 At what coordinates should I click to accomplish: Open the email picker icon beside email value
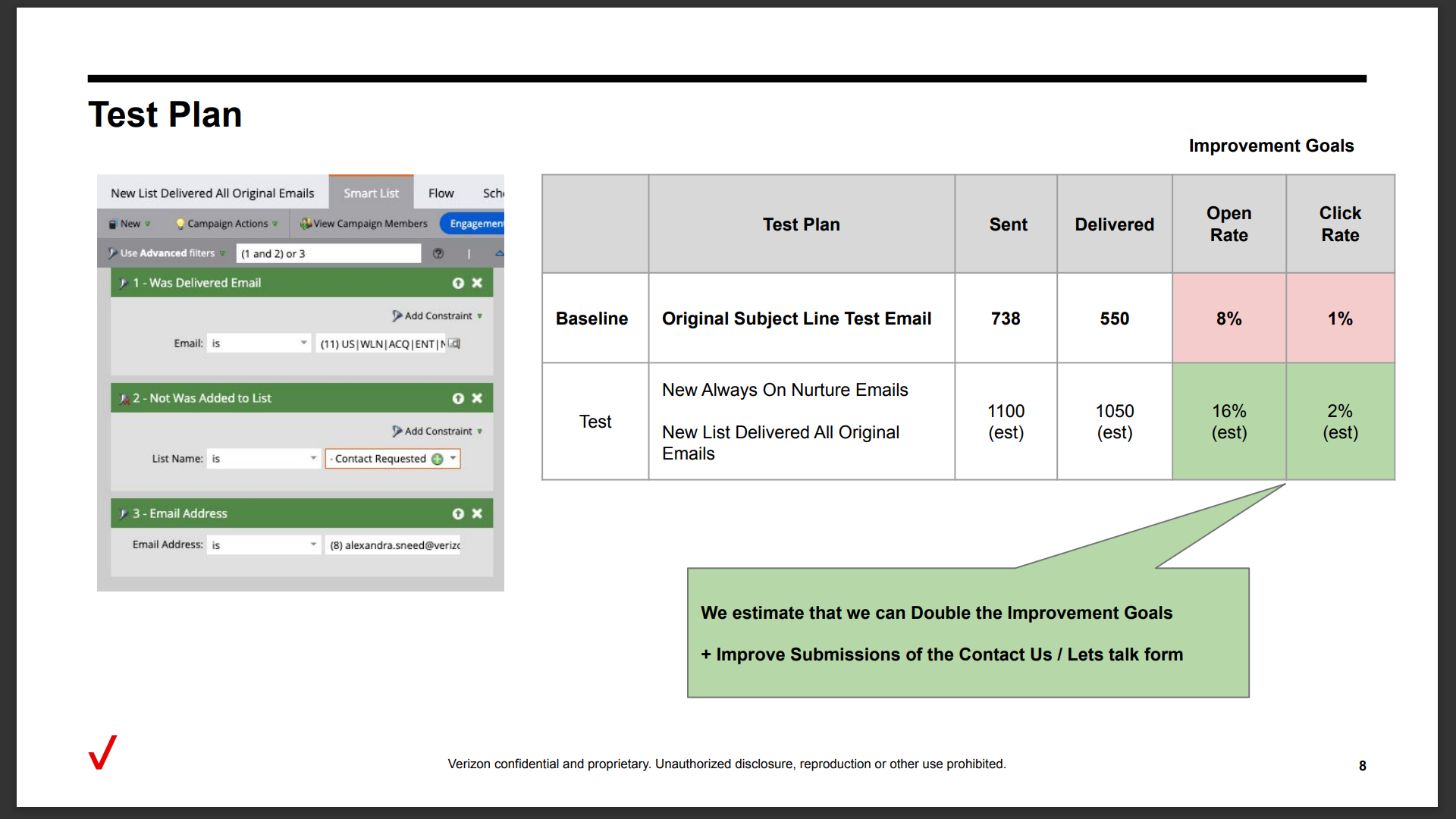454,344
